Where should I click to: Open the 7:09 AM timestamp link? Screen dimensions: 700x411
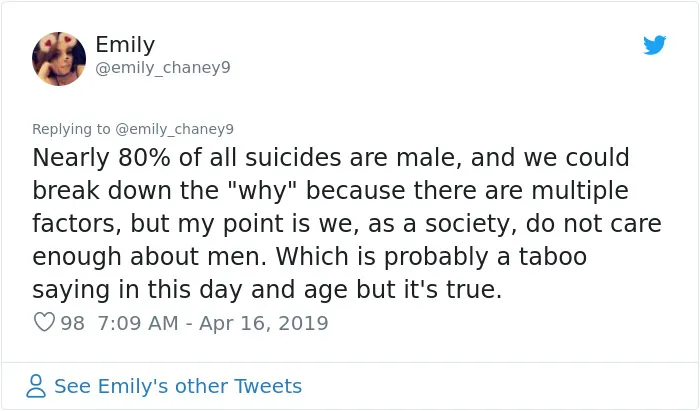[138, 323]
